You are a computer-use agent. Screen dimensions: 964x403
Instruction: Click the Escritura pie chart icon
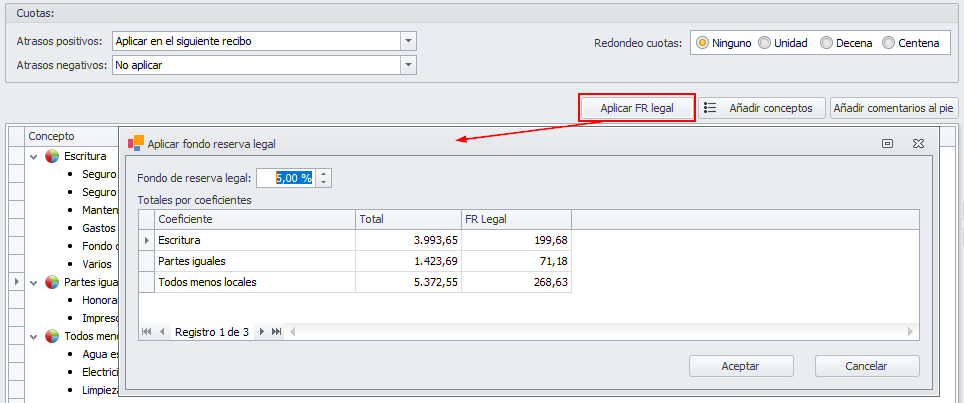52,157
